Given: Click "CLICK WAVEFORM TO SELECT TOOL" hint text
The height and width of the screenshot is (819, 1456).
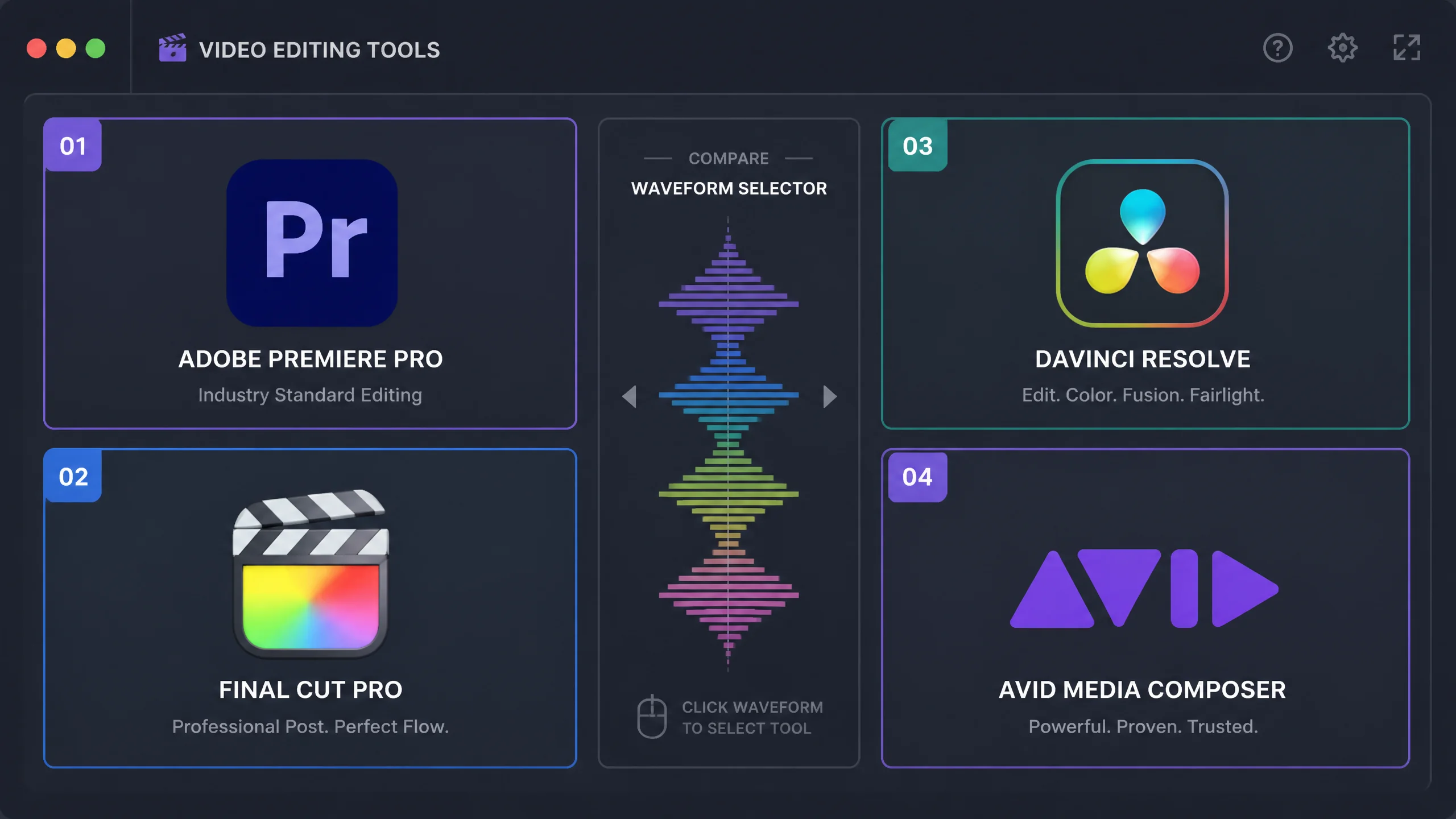Looking at the screenshot, I should point(752,717).
